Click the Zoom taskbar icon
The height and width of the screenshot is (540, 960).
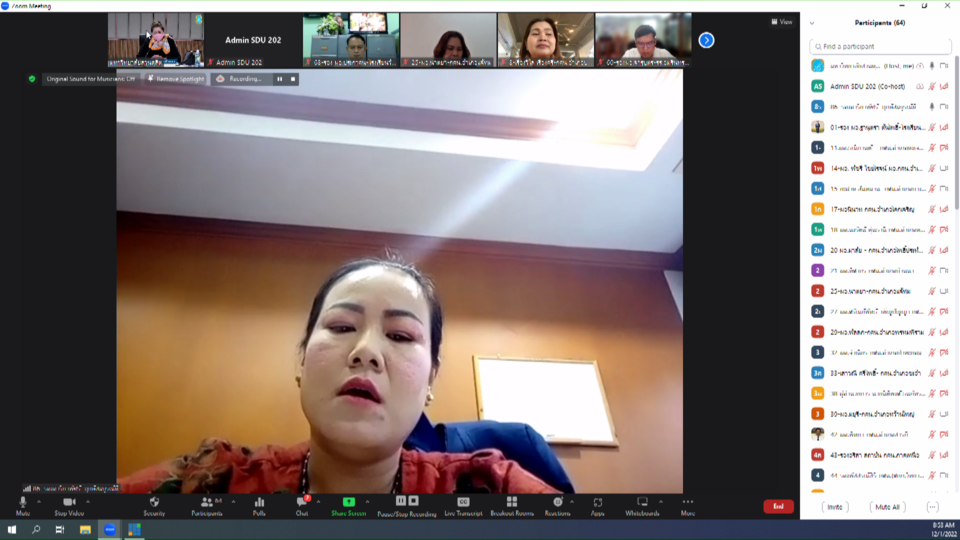click(110, 530)
